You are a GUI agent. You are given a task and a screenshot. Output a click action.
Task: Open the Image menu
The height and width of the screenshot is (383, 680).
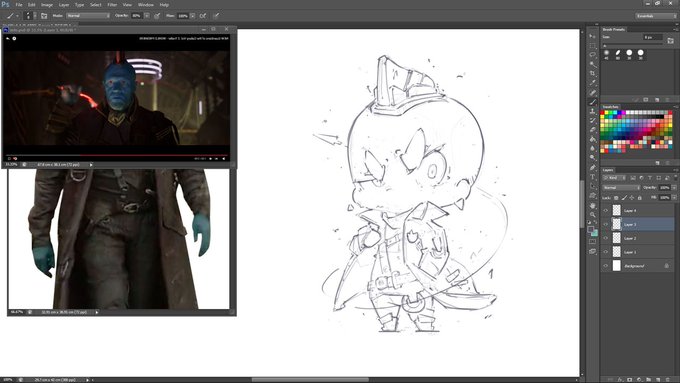coord(46,5)
